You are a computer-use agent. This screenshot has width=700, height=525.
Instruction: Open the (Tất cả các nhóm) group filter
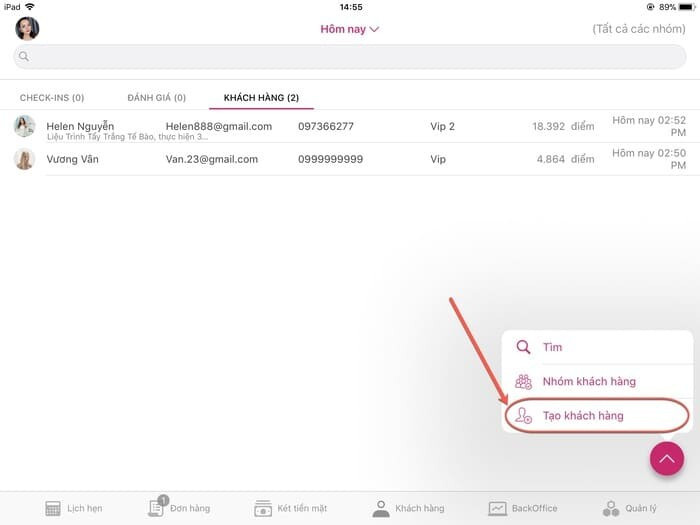point(638,29)
